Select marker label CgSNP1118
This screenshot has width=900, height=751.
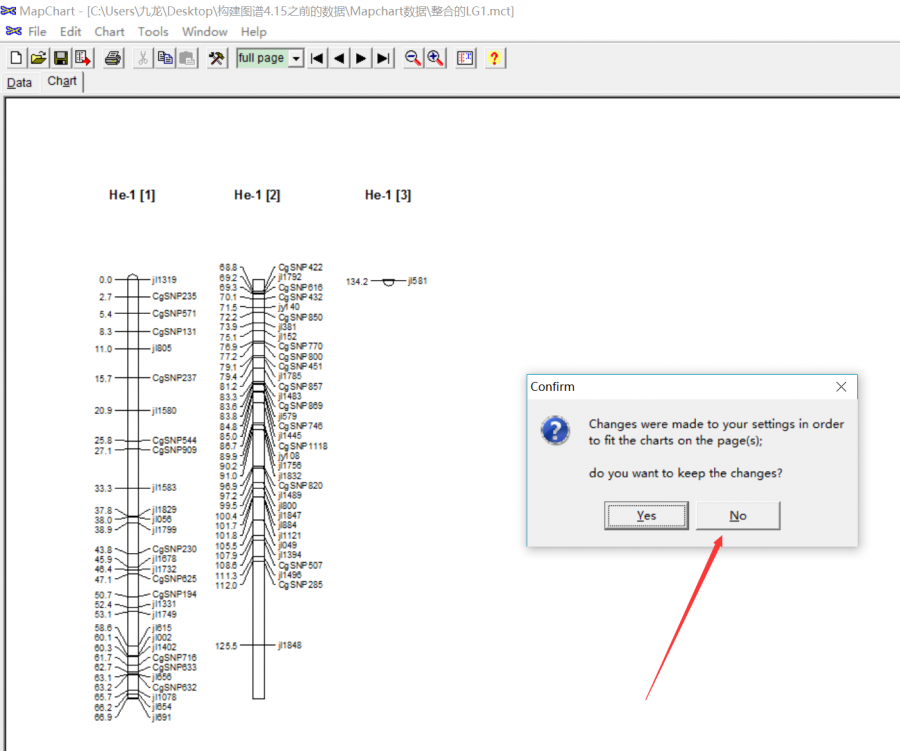pos(303,446)
